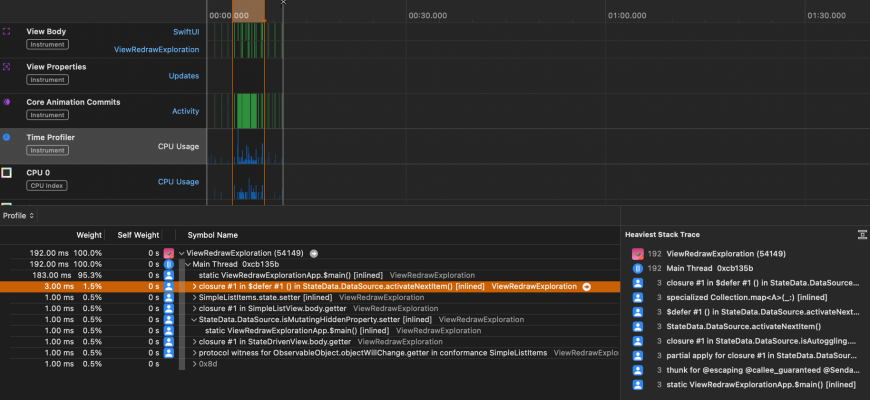Screen dimensions: 870x400
Task: Expand the SimpleListItems.state.setter row
Action: pyautogui.click(x=194, y=297)
